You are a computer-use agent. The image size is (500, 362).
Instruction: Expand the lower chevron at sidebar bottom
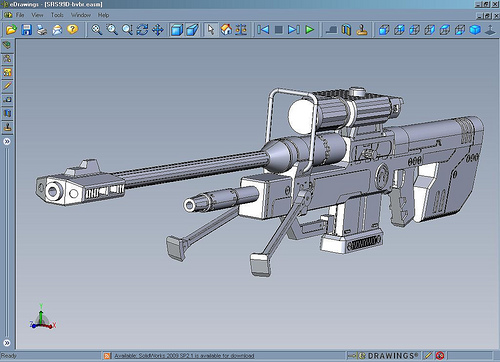tap(7, 343)
